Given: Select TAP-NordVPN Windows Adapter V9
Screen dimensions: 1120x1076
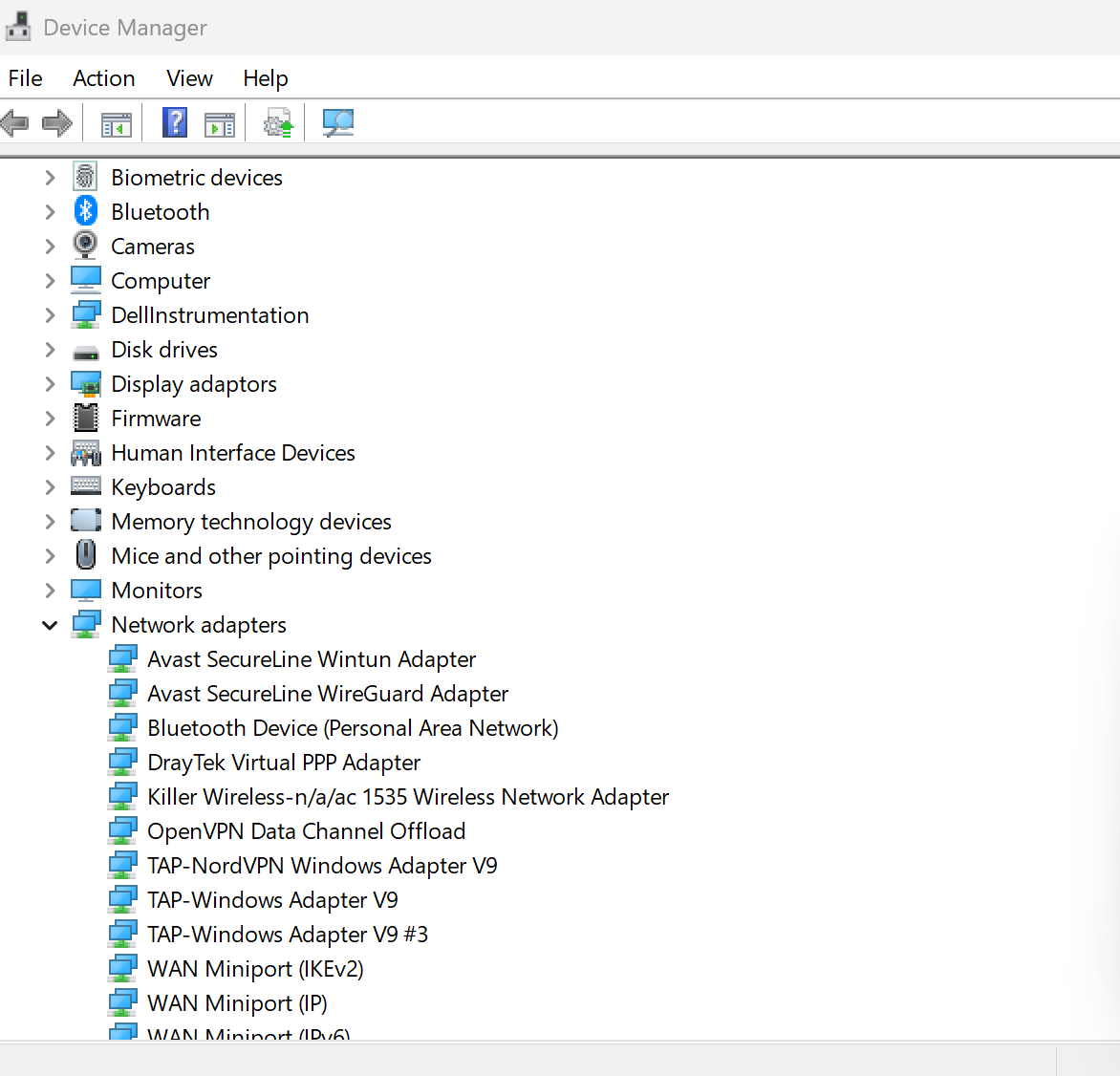Looking at the screenshot, I should pyautogui.click(x=322, y=866).
